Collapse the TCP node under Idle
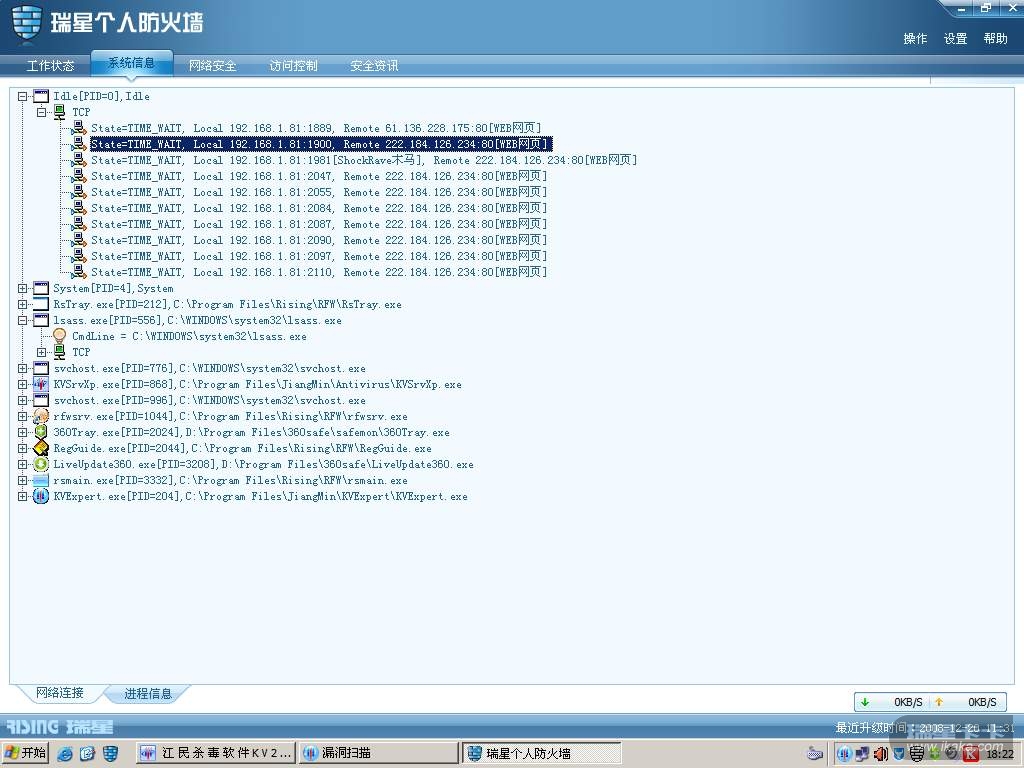The image size is (1024, 768). click(41, 112)
